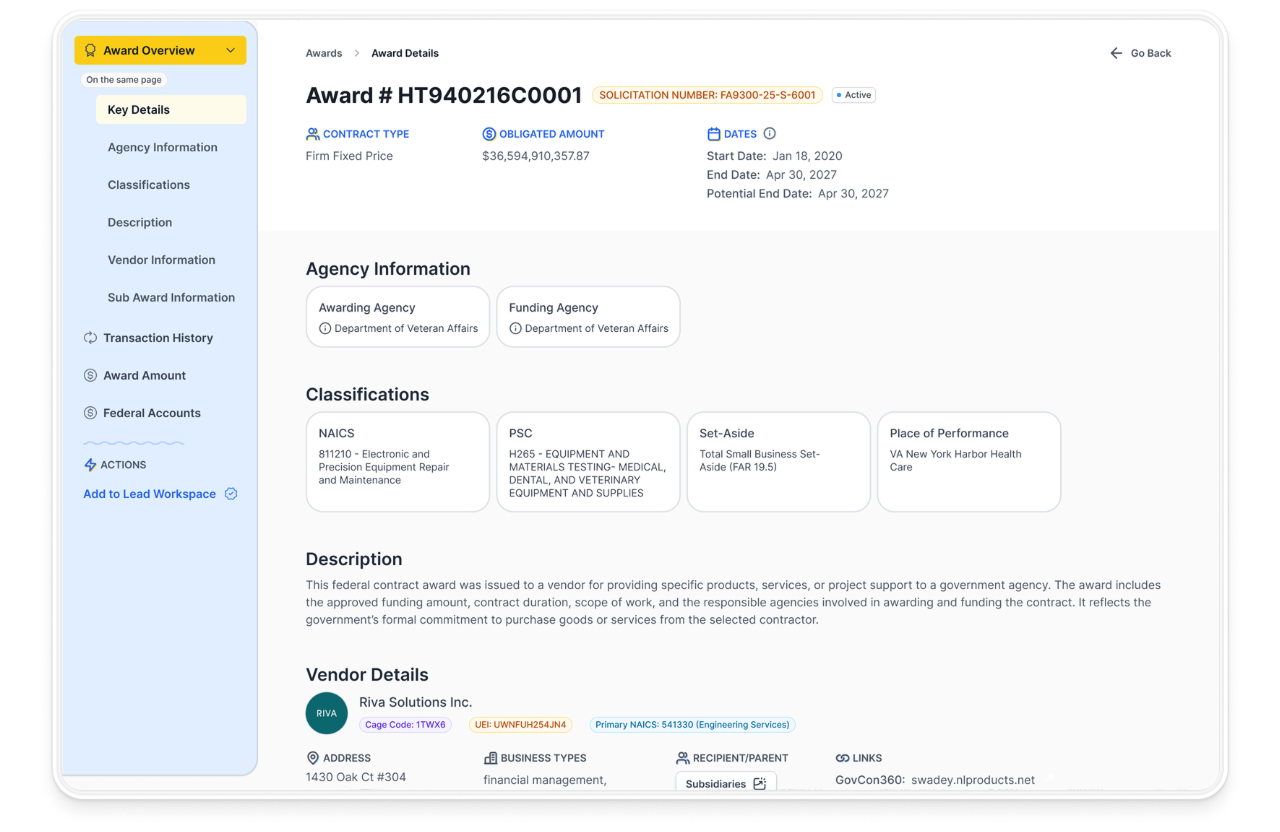Open Award Amount section
Image resolution: width=1280 pixels, height=832 pixels.
coord(145,376)
